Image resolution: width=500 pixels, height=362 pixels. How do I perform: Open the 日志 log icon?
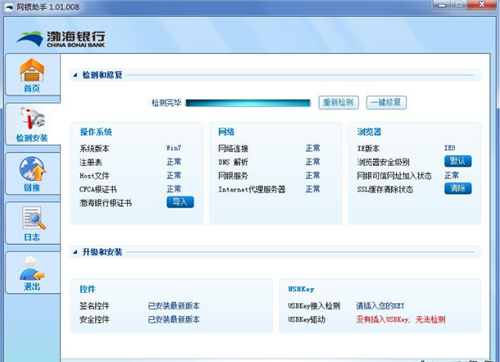point(32,223)
